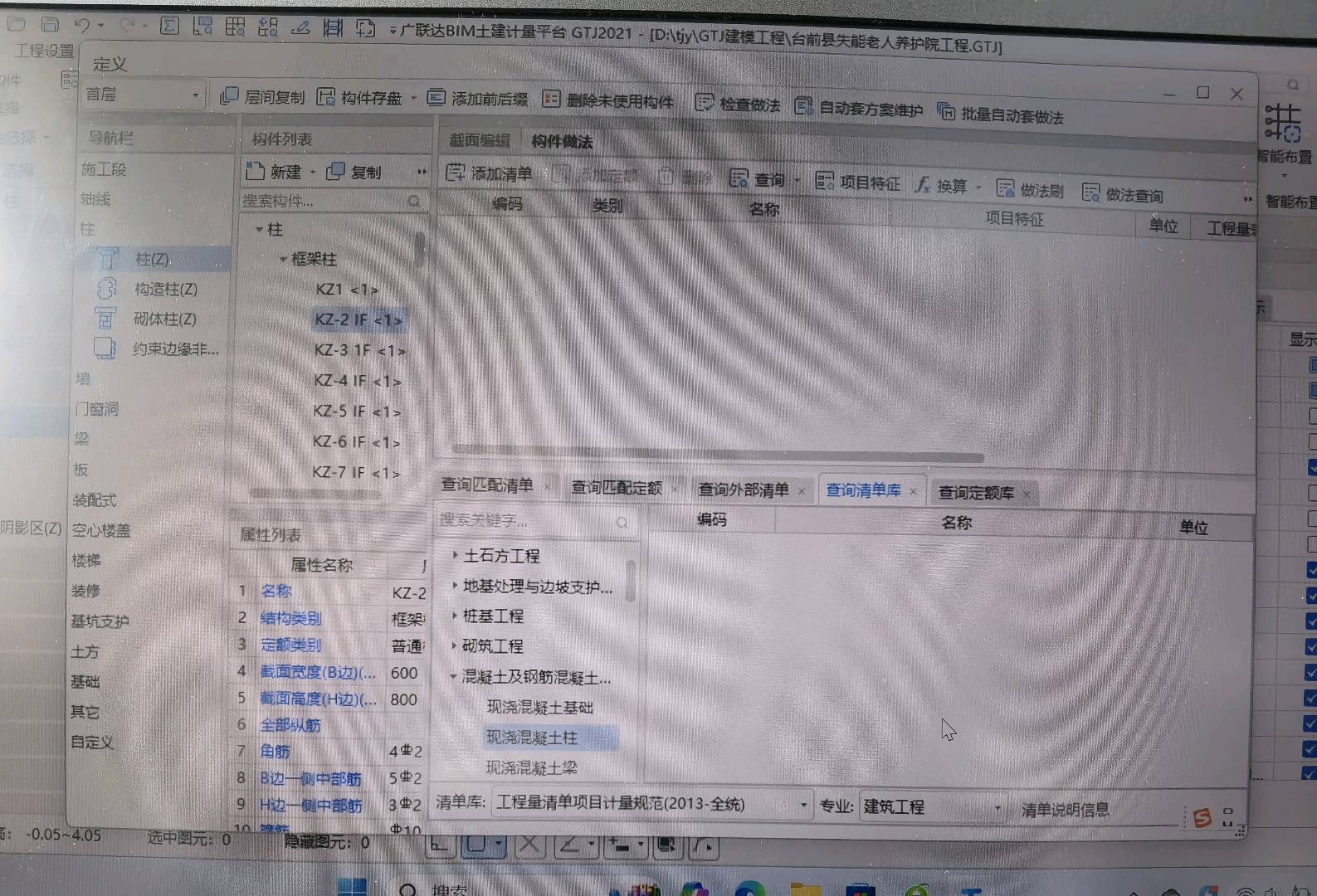Click the 做法刷 icon
This screenshot has height=896, width=1317.
pos(1005,188)
